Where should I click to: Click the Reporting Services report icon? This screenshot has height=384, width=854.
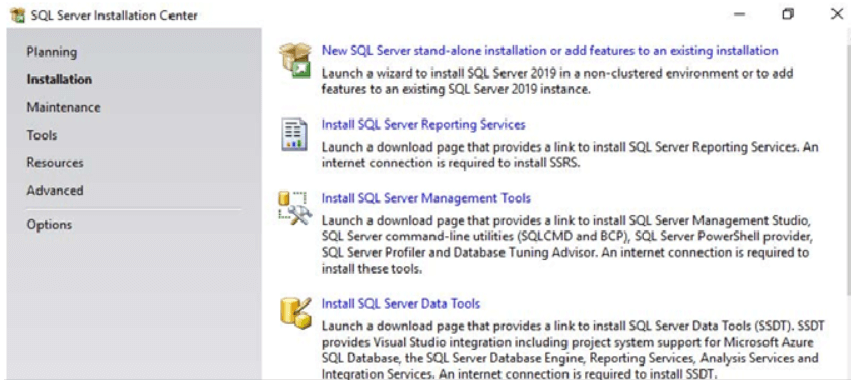click(294, 134)
